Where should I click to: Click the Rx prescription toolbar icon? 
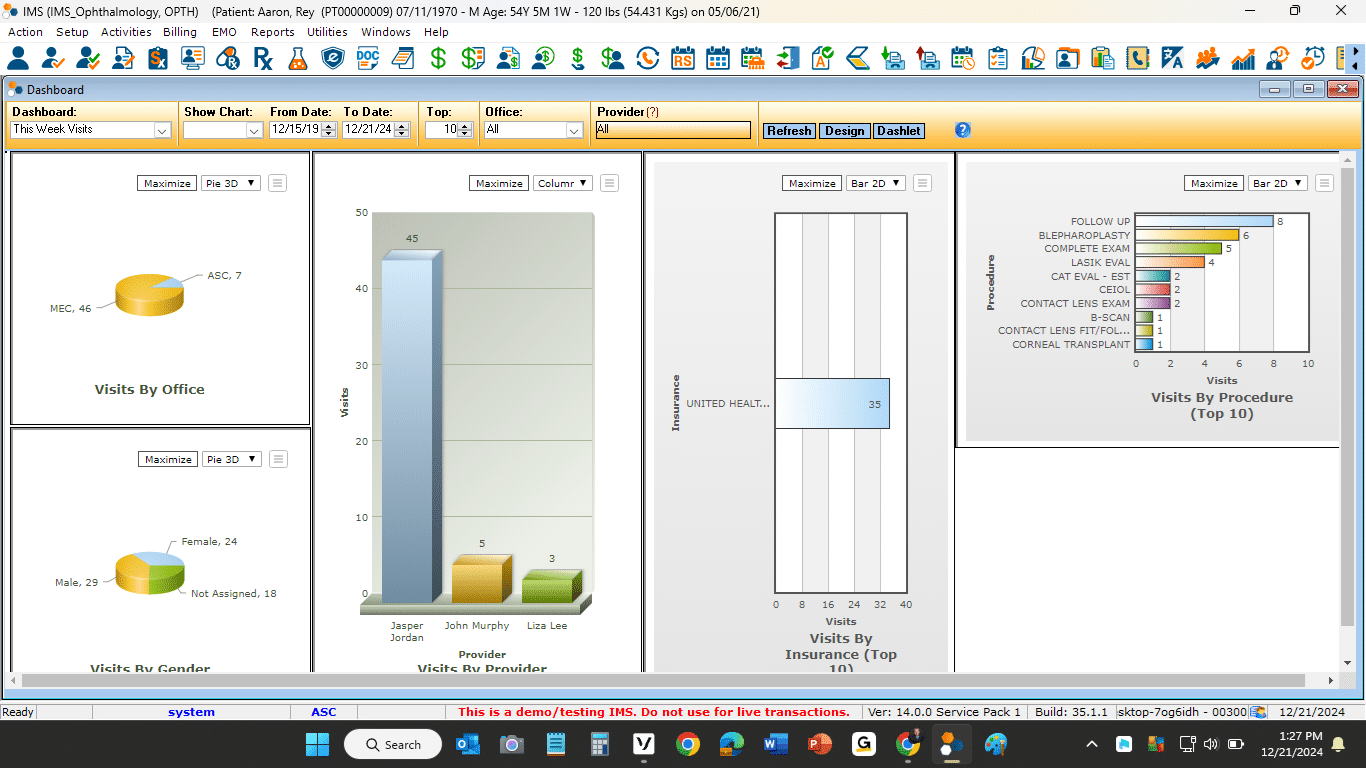point(262,59)
